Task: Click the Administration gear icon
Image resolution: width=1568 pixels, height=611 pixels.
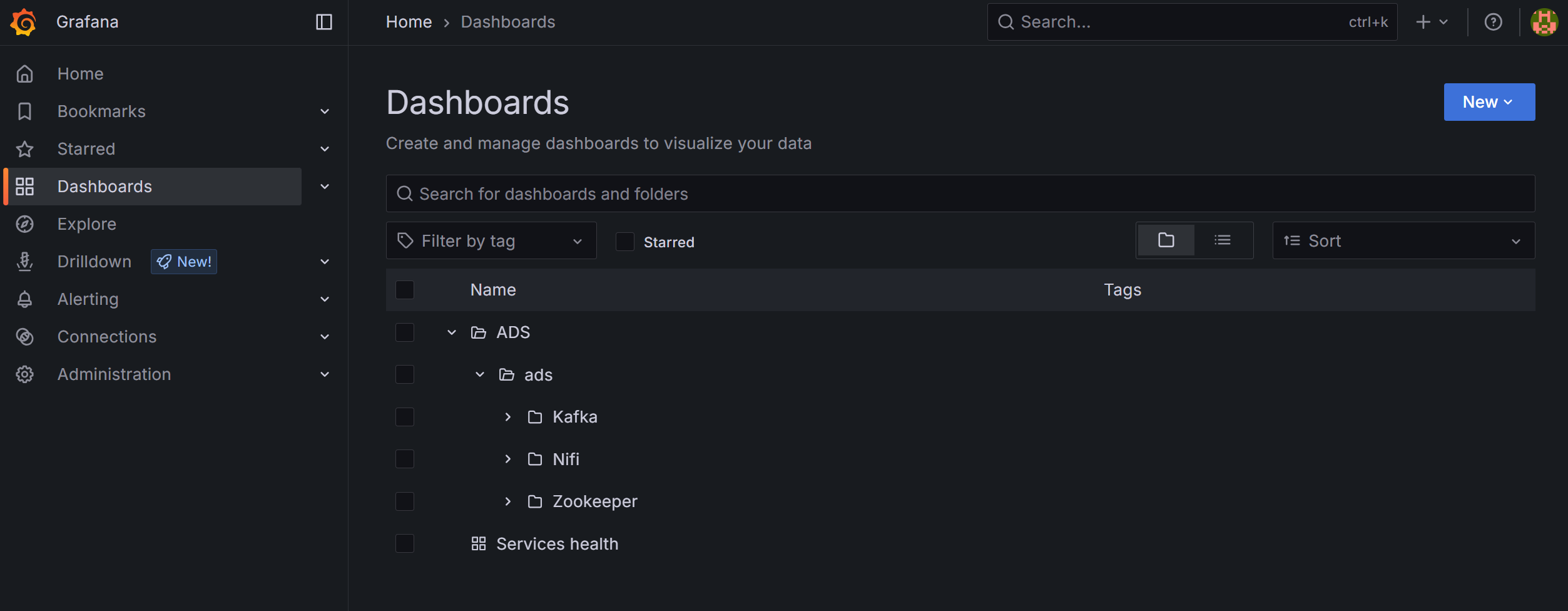Action: [25, 374]
